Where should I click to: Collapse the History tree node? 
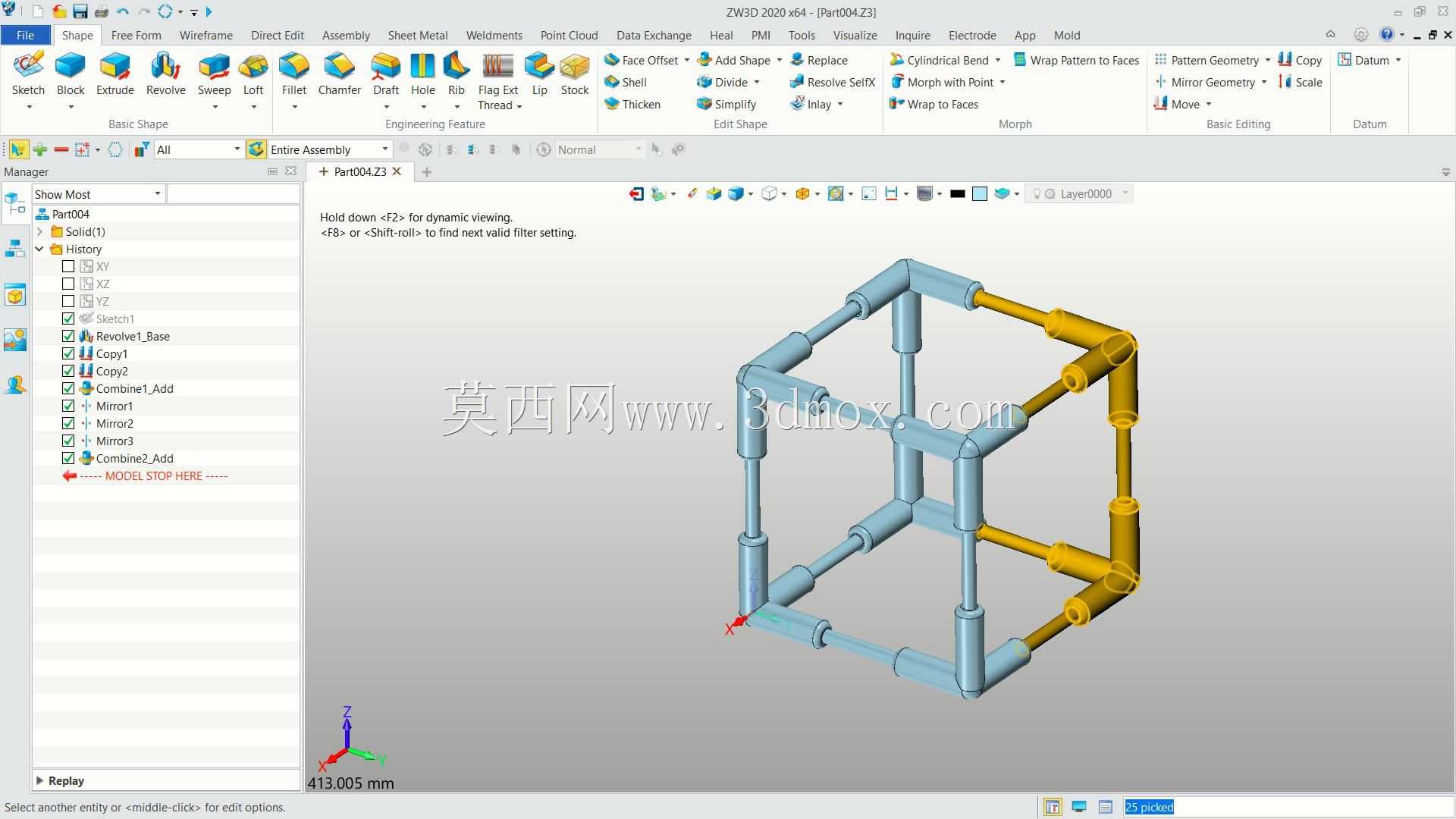[39, 249]
